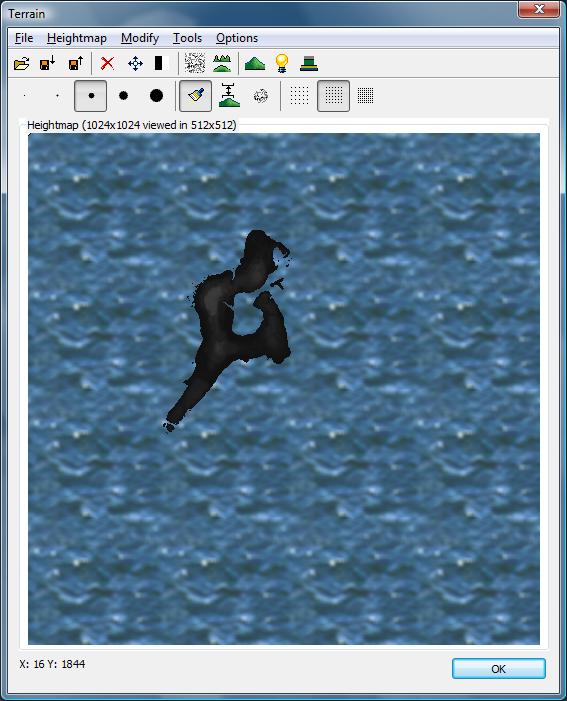Select the height level tool with arrows

[x=229, y=95]
